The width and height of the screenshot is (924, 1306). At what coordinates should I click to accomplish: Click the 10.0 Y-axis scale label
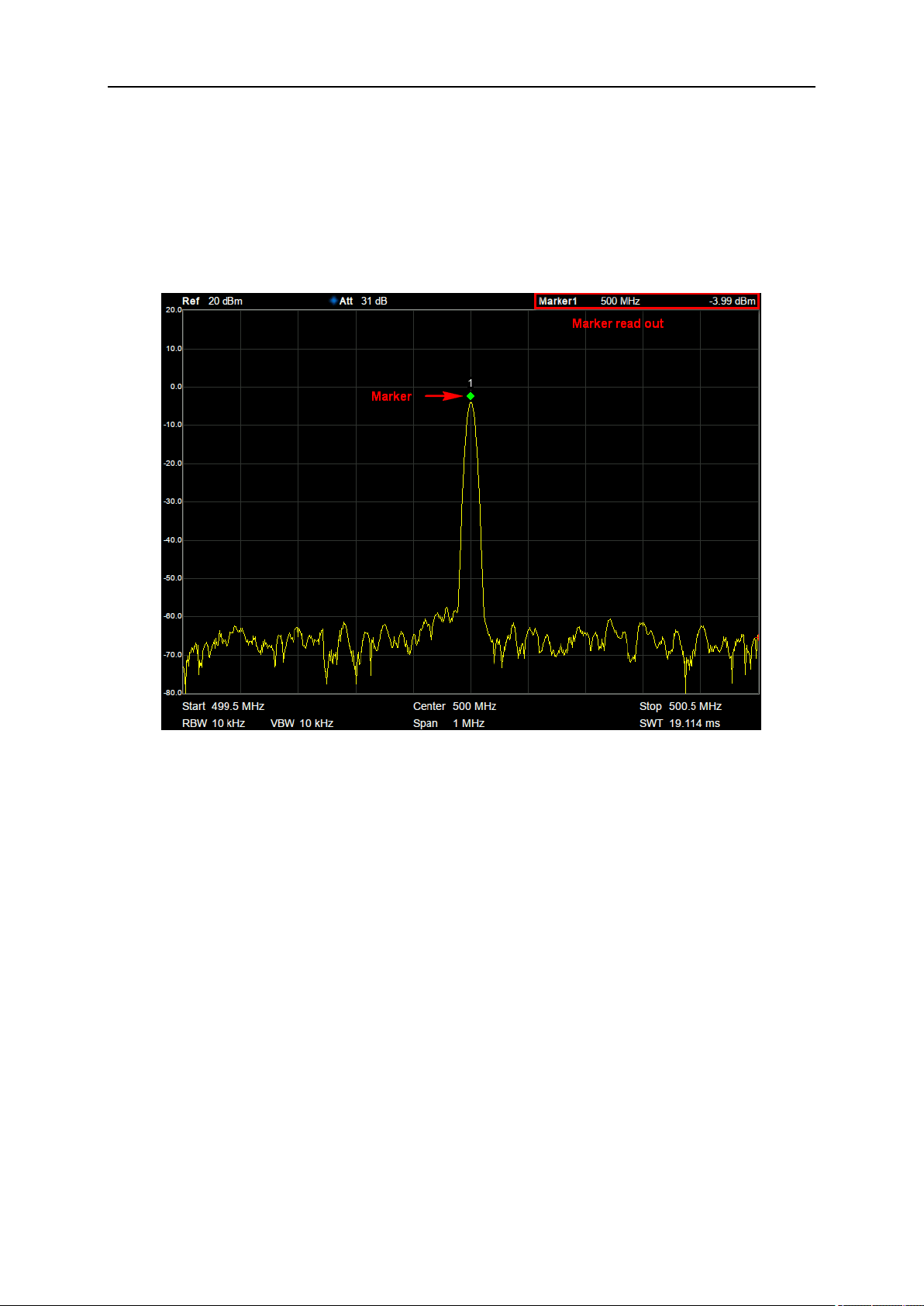click(173, 349)
